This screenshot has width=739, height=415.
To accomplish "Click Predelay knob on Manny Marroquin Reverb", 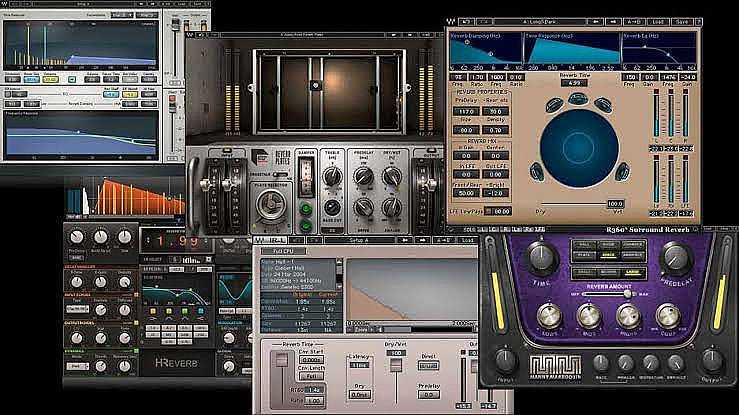I will (676, 258).
